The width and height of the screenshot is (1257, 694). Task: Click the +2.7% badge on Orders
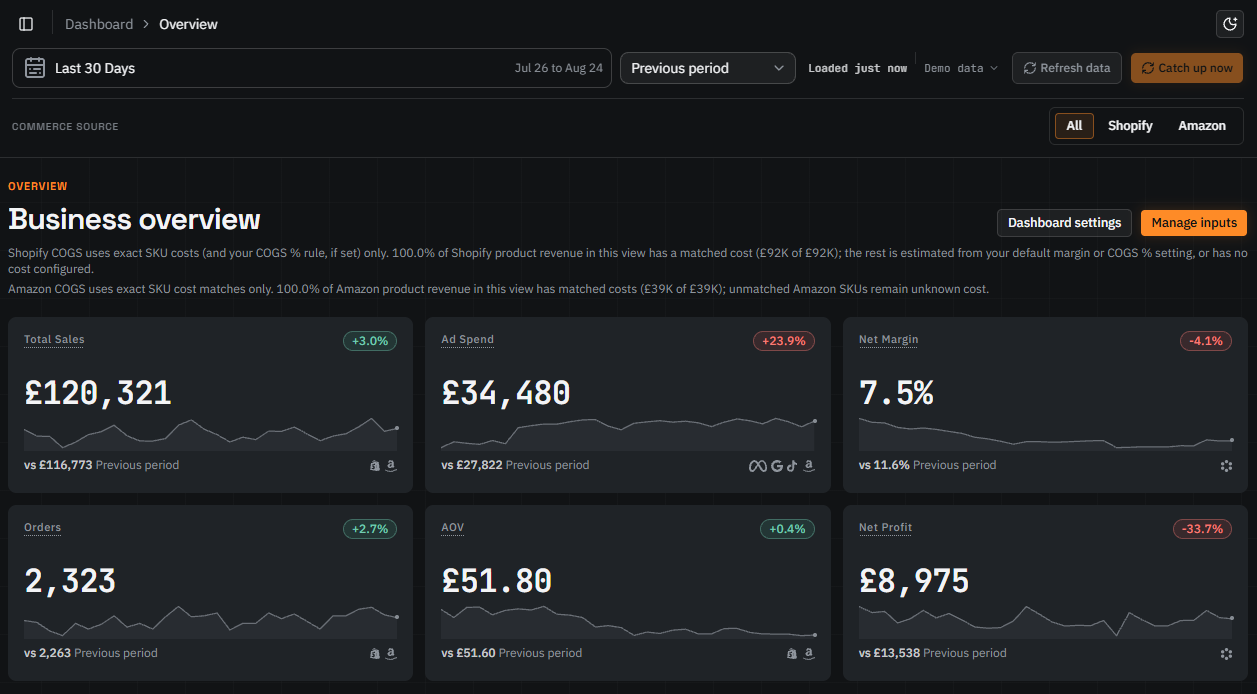click(x=370, y=529)
